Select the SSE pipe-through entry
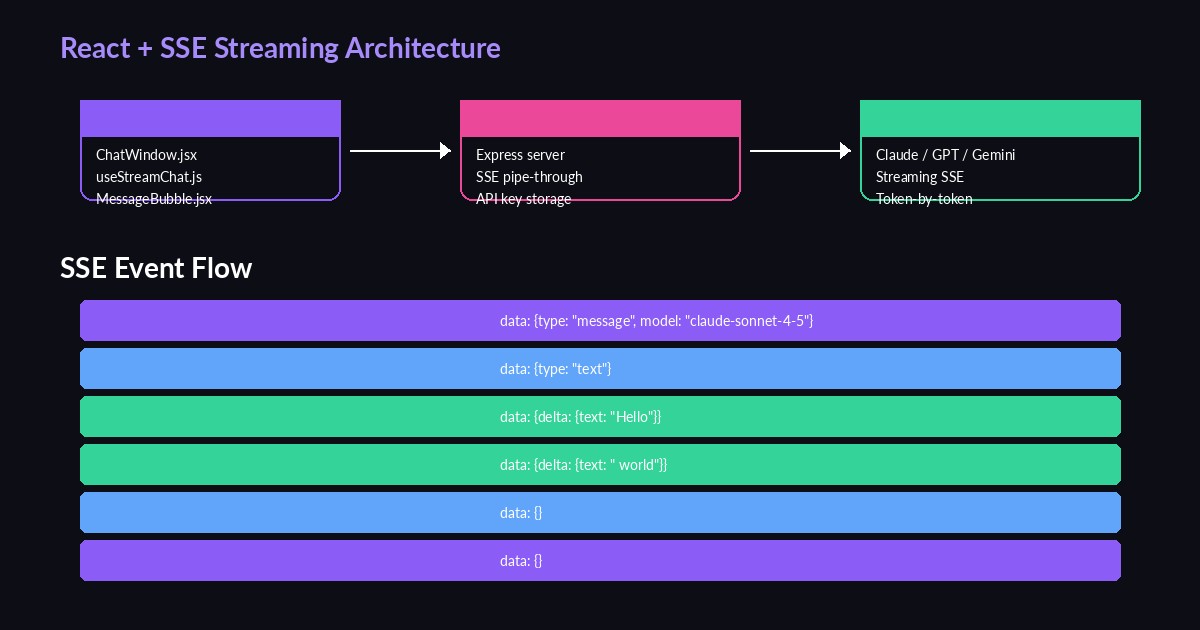Screen dimensions: 1200x630 tap(529, 177)
